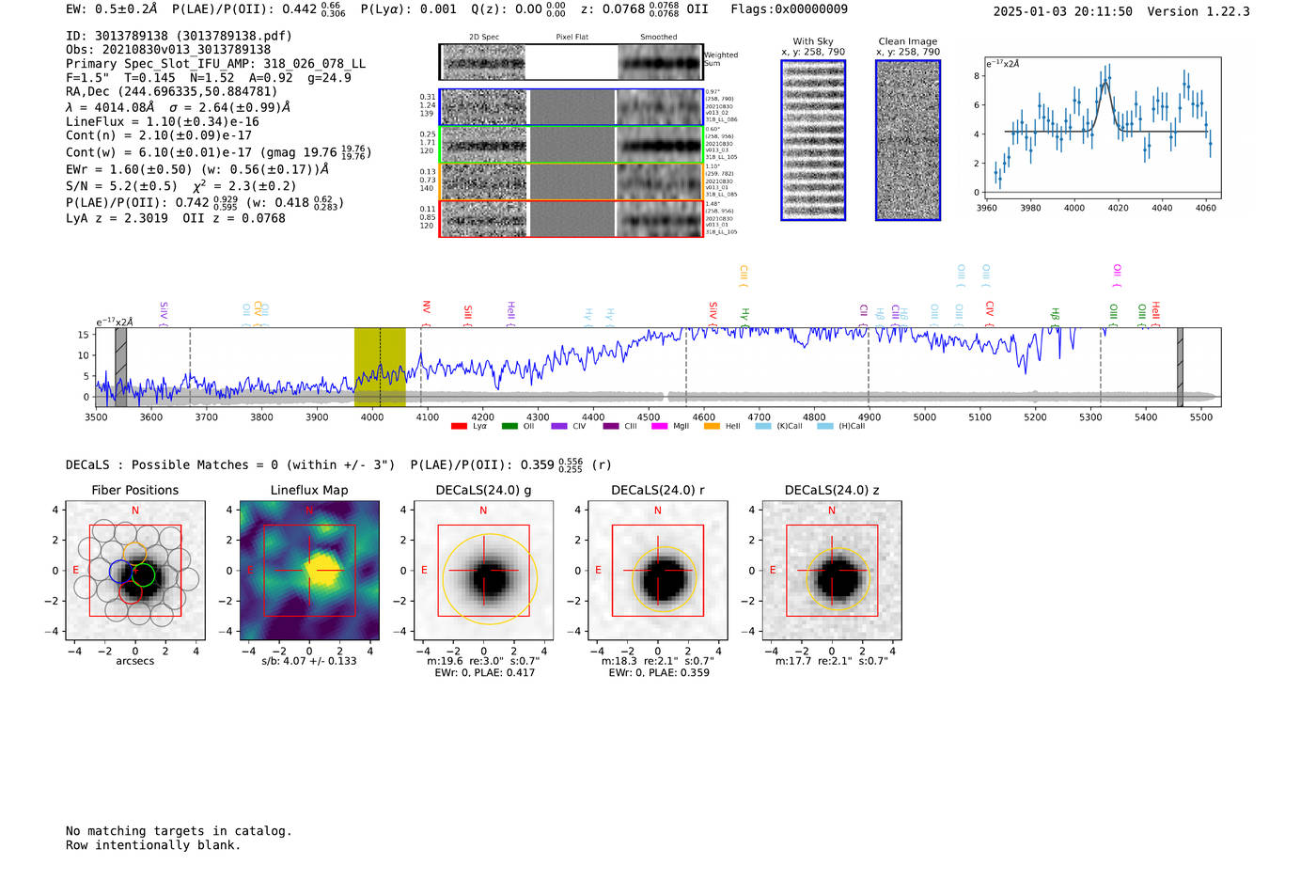Viewport: 1316px width, 896px height.
Task: Click the 'm:17.7 re:2.1"' caption
Action: click(x=832, y=661)
